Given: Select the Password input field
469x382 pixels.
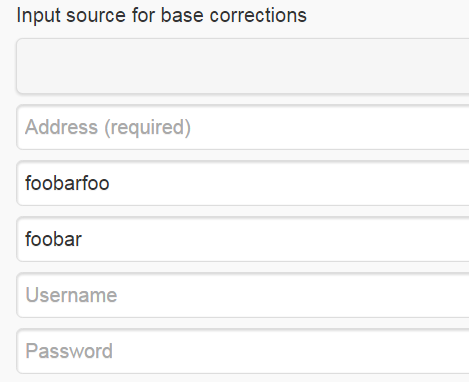Looking at the screenshot, I should [243, 351].
